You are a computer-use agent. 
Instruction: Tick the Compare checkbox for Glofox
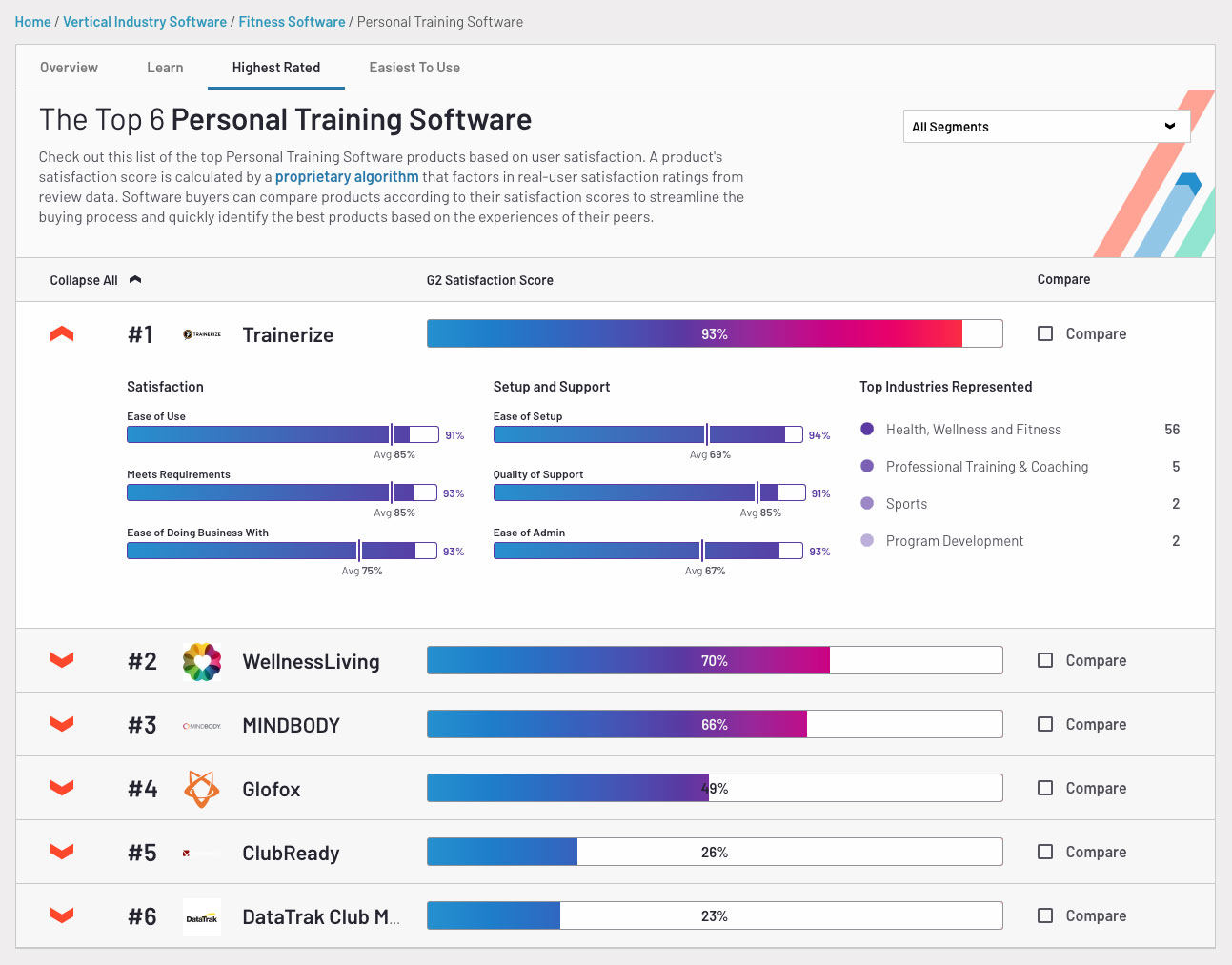pos(1045,788)
